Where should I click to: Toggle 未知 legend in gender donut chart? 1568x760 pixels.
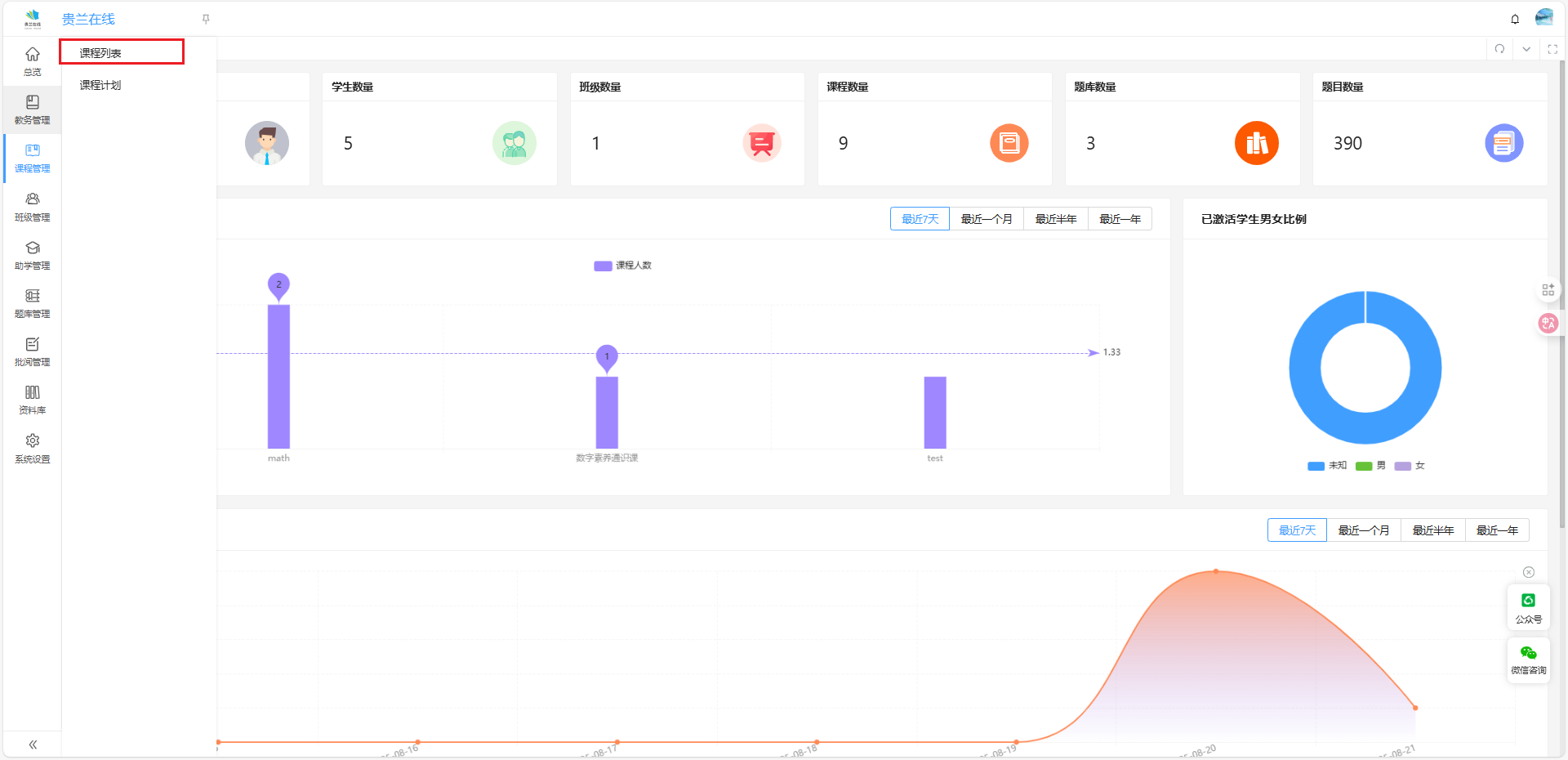click(x=1327, y=466)
